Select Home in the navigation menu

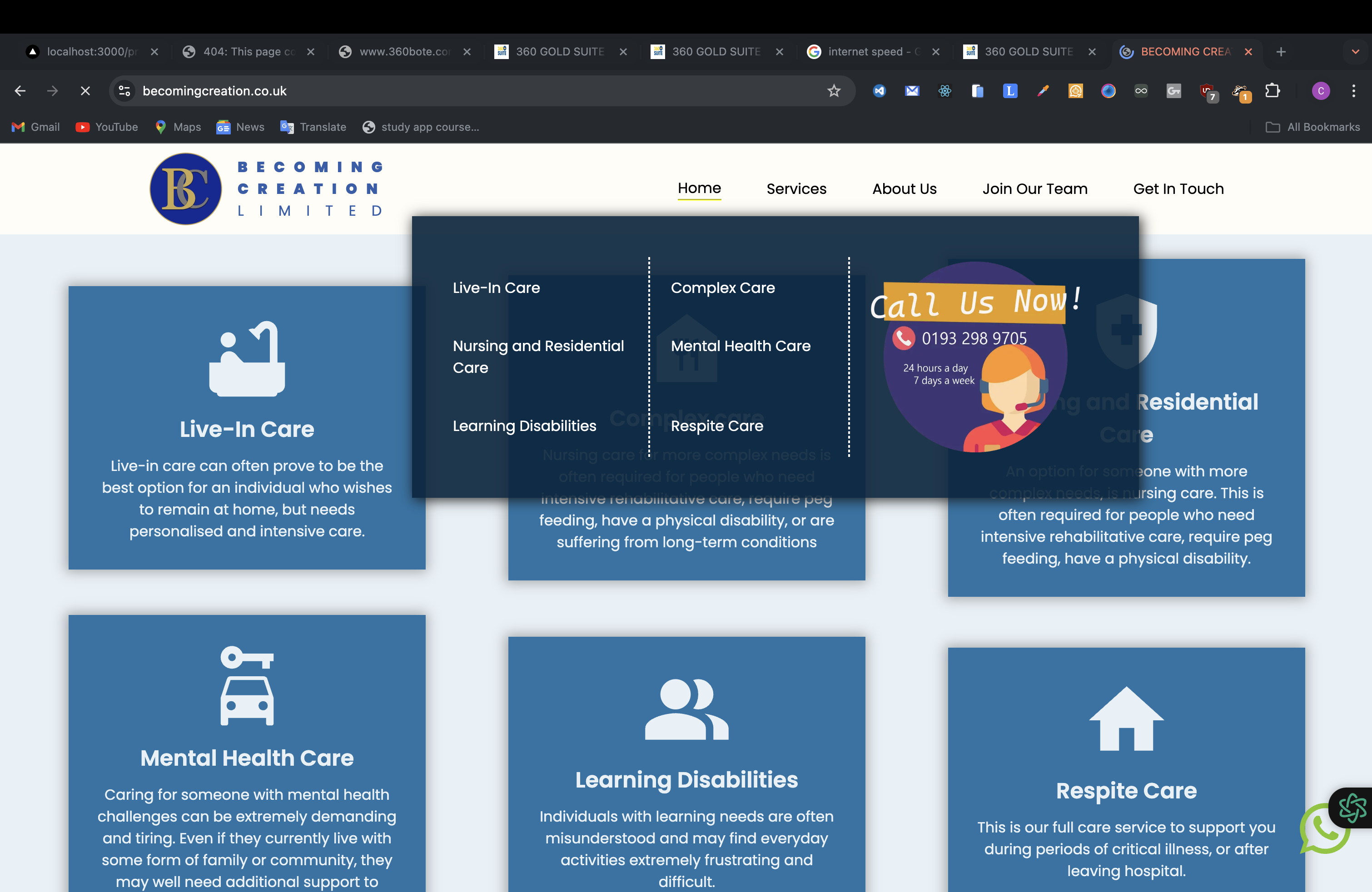pos(699,188)
